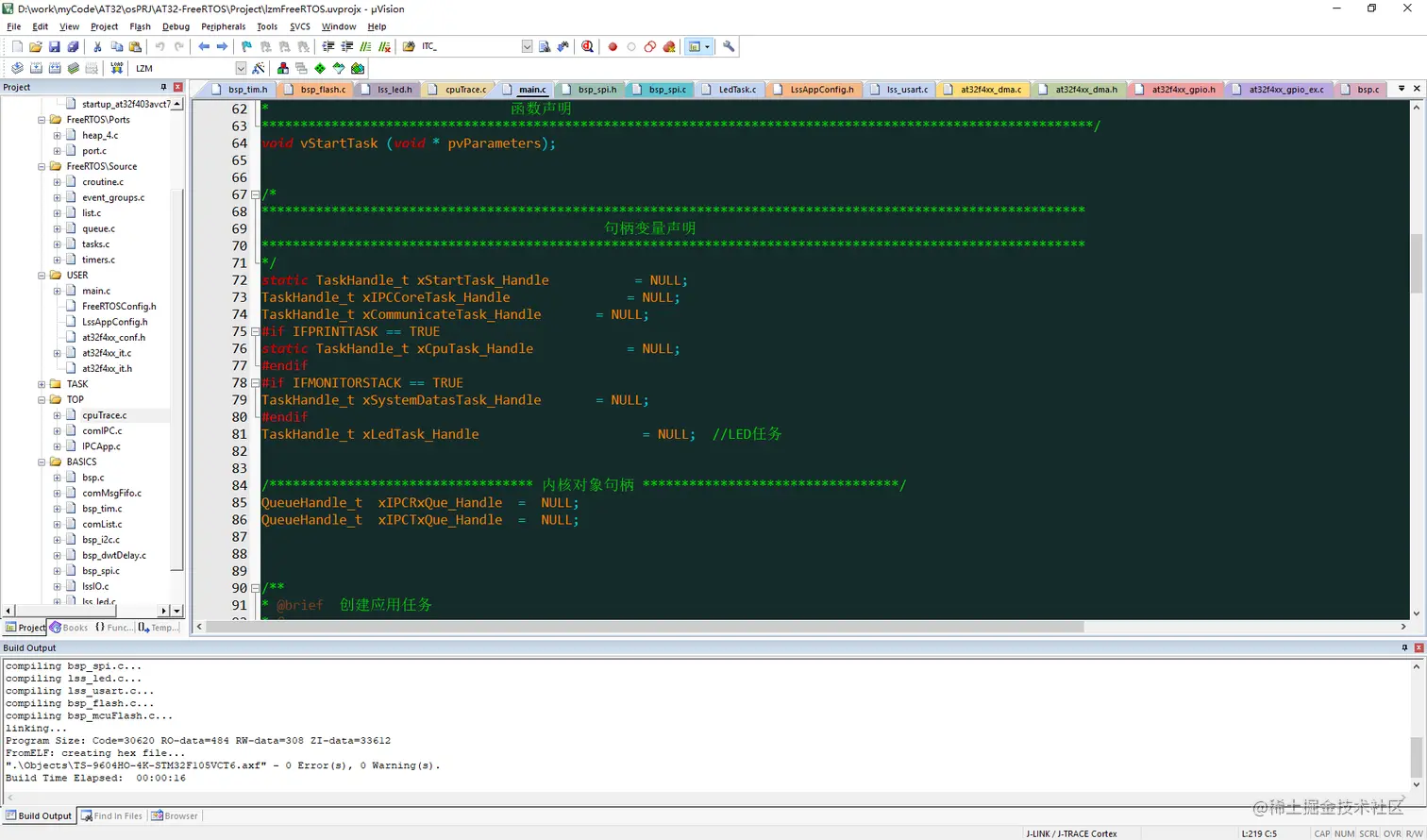The image size is (1427, 840).
Task: Insert or remove a bookmark
Action: [x=247, y=46]
